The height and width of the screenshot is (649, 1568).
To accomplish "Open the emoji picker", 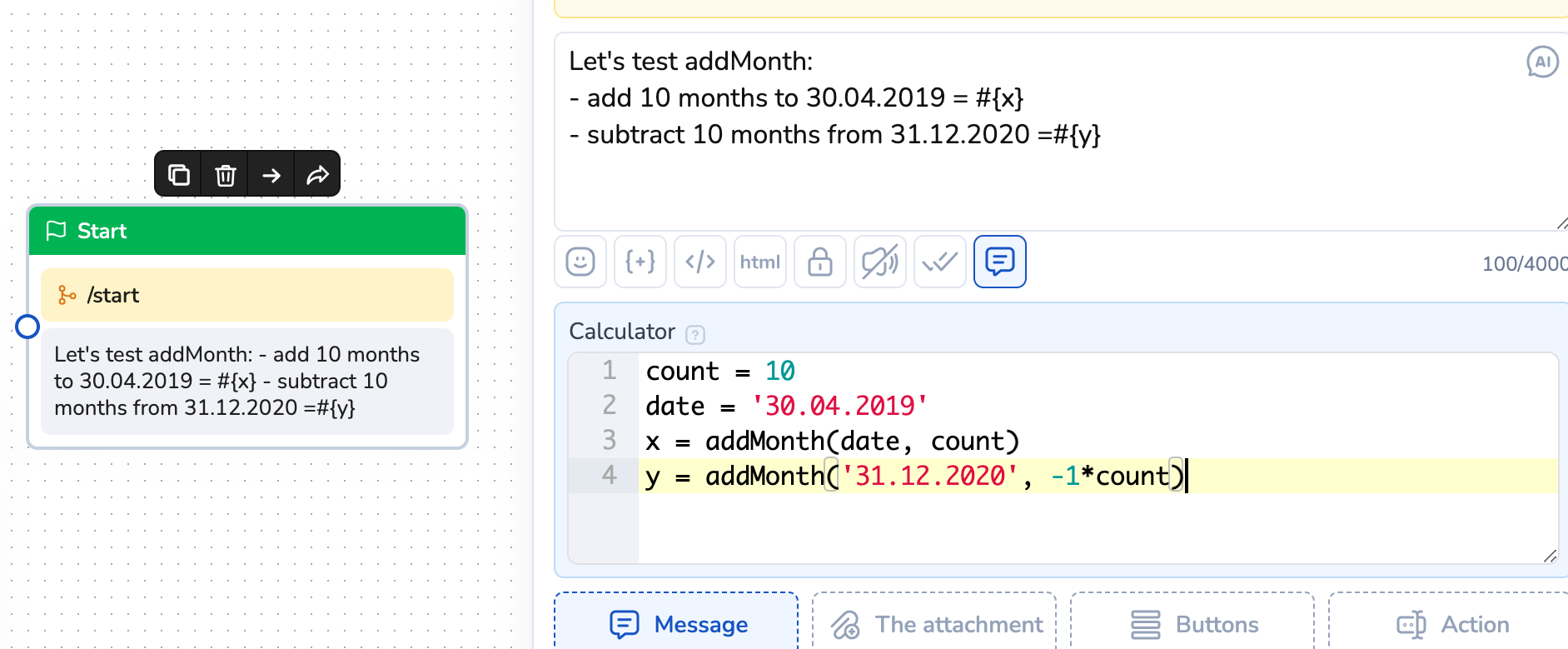I will [580, 262].
